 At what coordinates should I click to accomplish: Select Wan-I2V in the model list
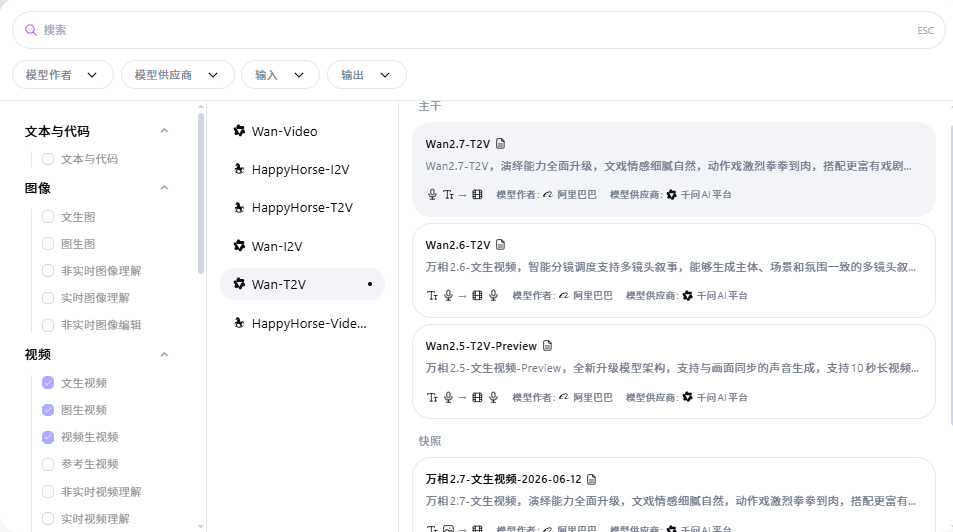(x=302, y=246)
